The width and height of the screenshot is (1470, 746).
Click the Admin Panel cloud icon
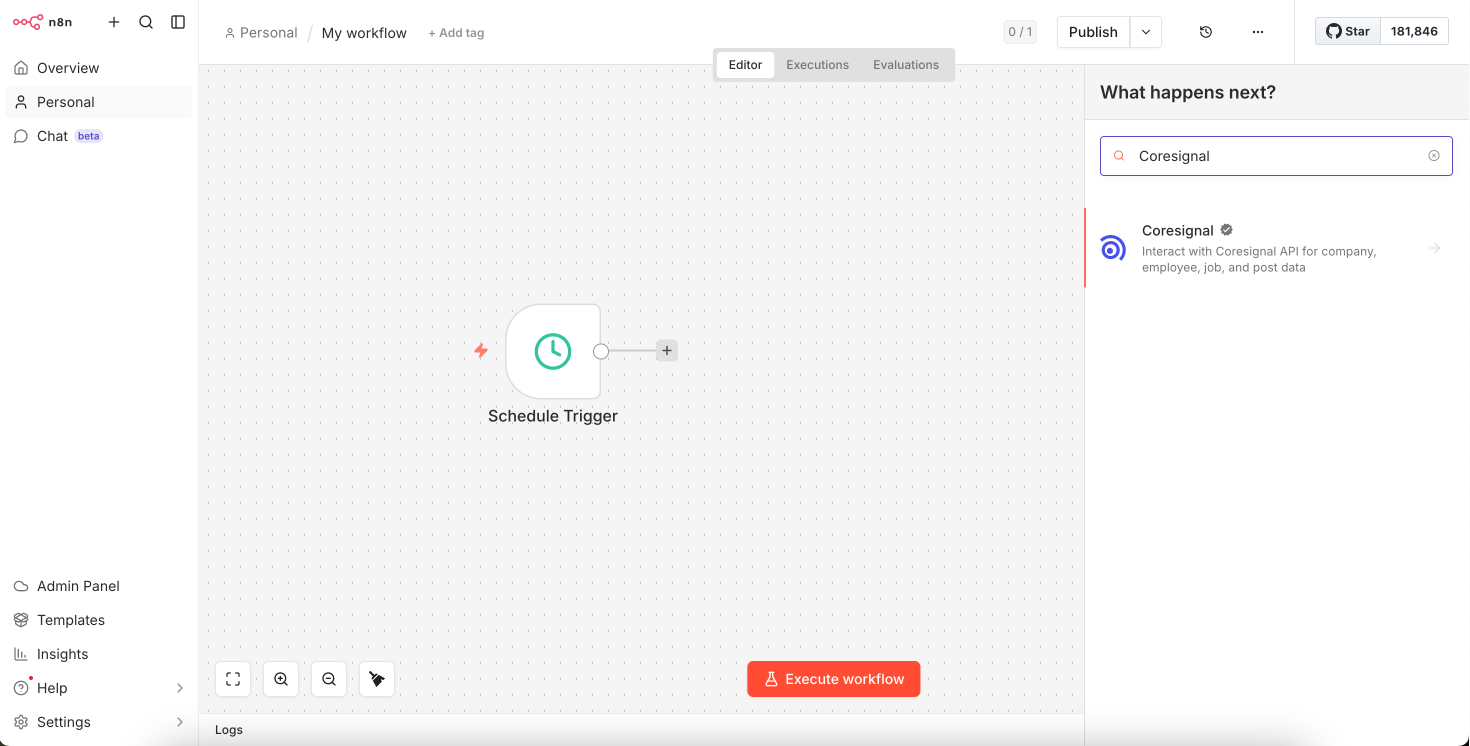[21, 586]
